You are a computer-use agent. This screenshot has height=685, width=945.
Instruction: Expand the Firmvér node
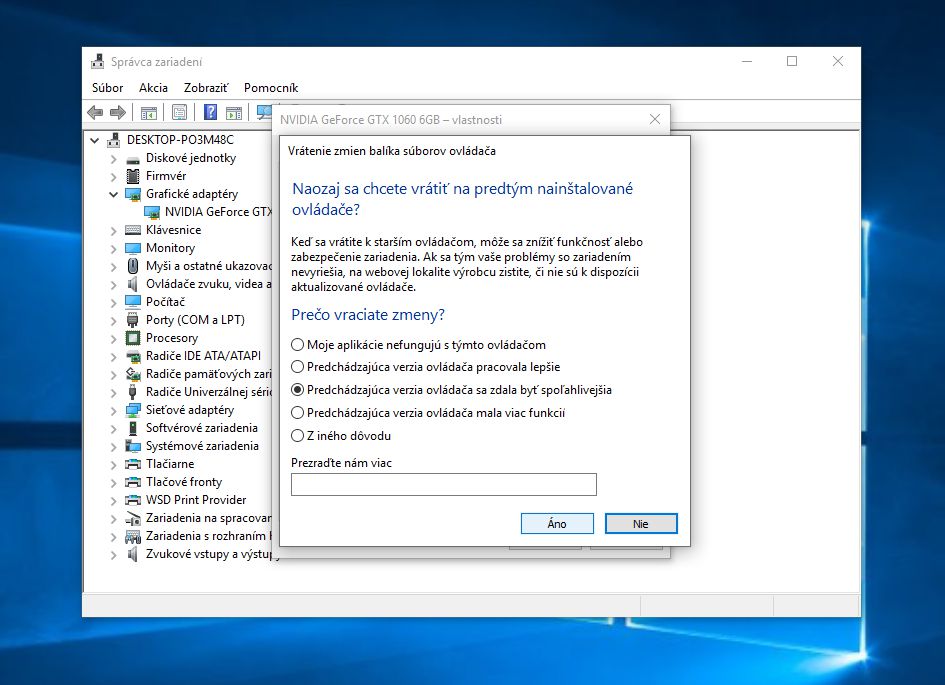(113, 177)
